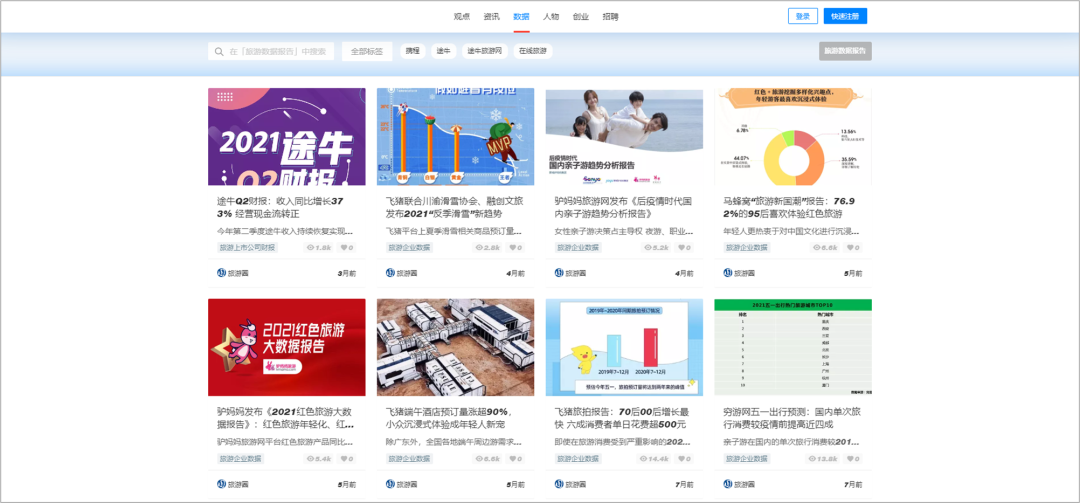This screenshot has width=1080, height=503.
Task: Click heart icon on 途牛Q2财报 article
Action: click(343, 247)
